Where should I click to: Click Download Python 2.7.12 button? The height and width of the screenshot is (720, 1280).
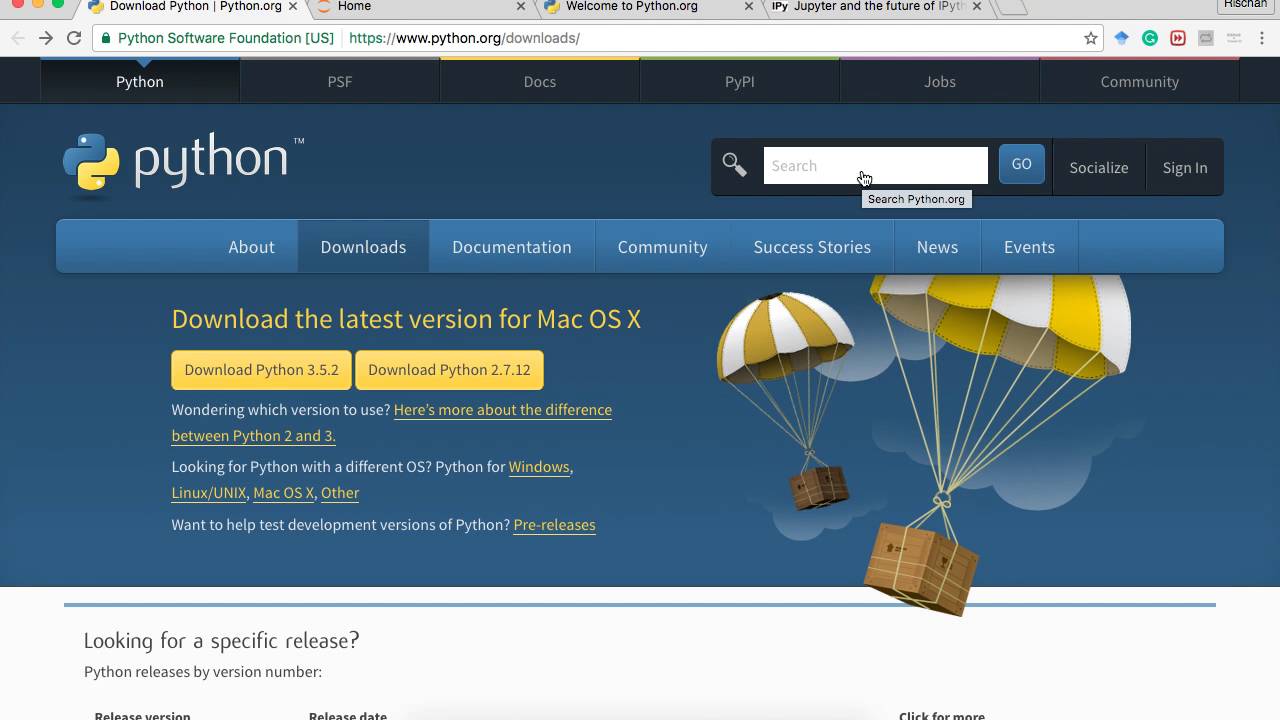[x=449, y=370]
